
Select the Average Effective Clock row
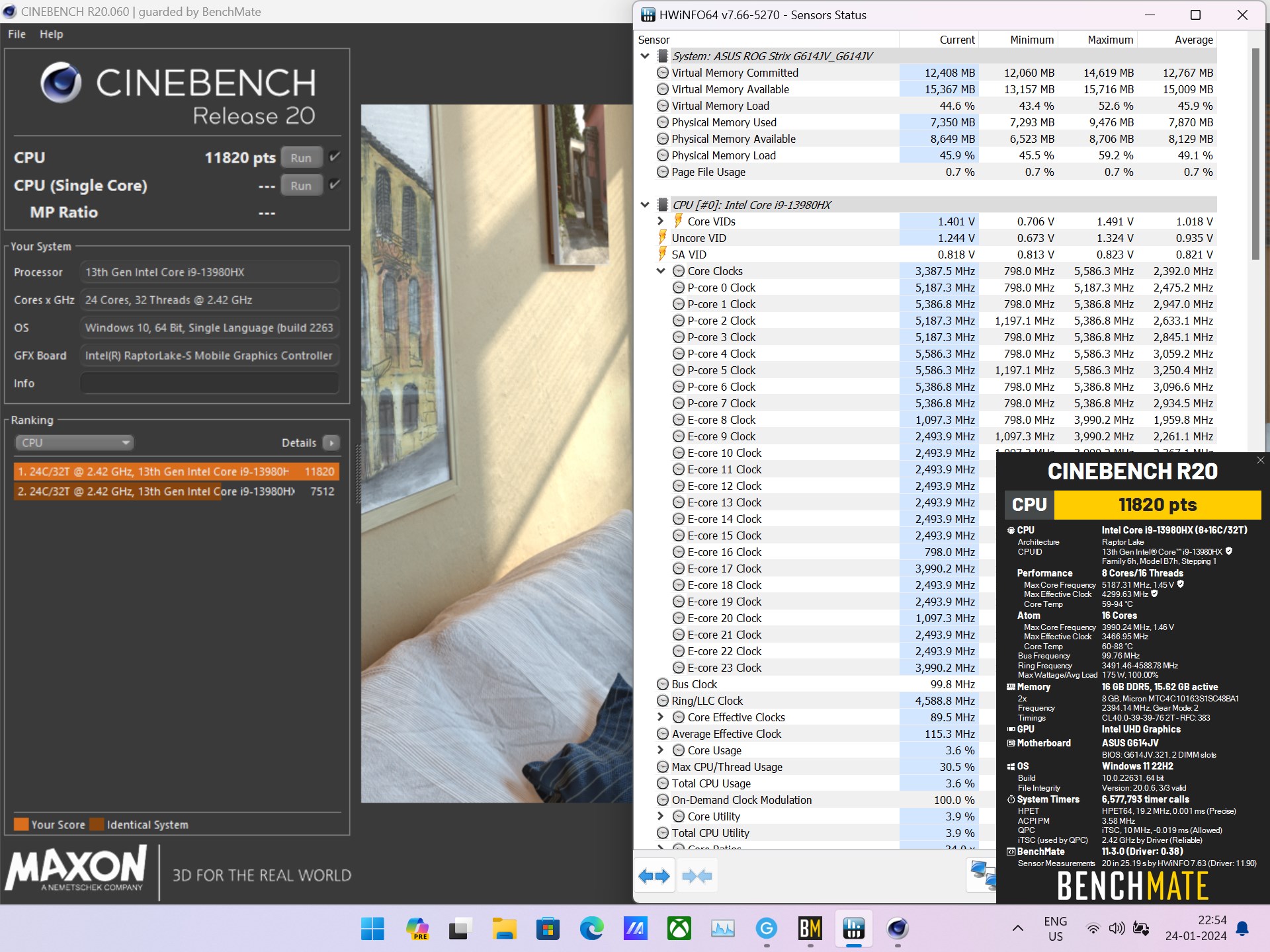815,734
